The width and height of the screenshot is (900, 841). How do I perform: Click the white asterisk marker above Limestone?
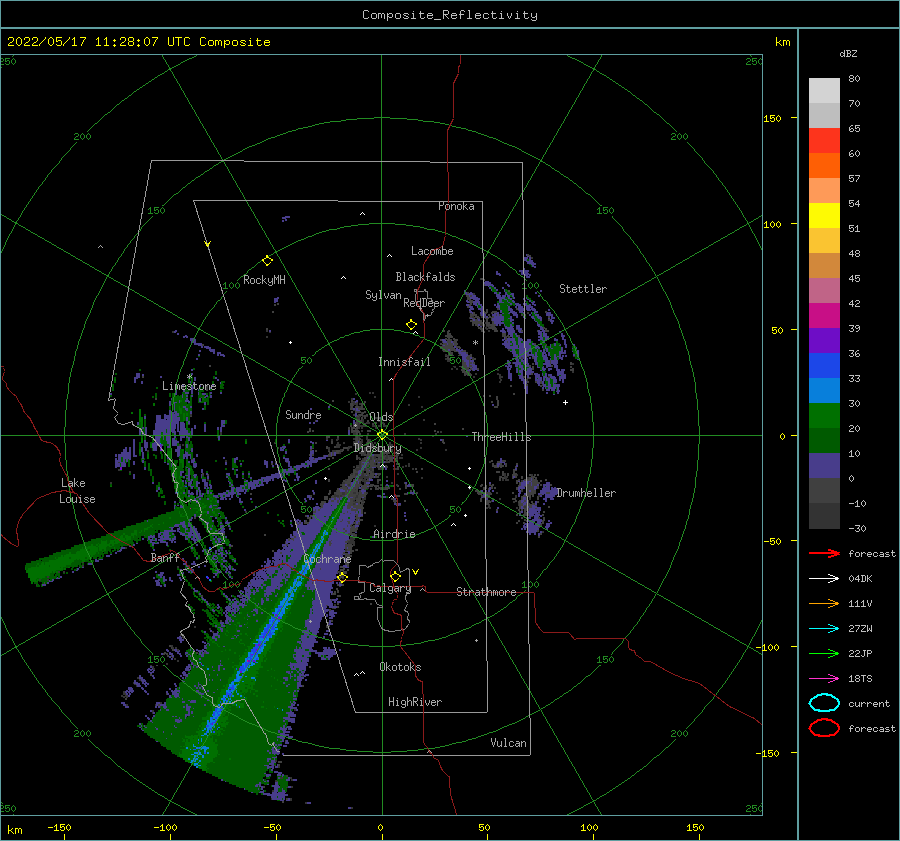(x=189, y=377)
